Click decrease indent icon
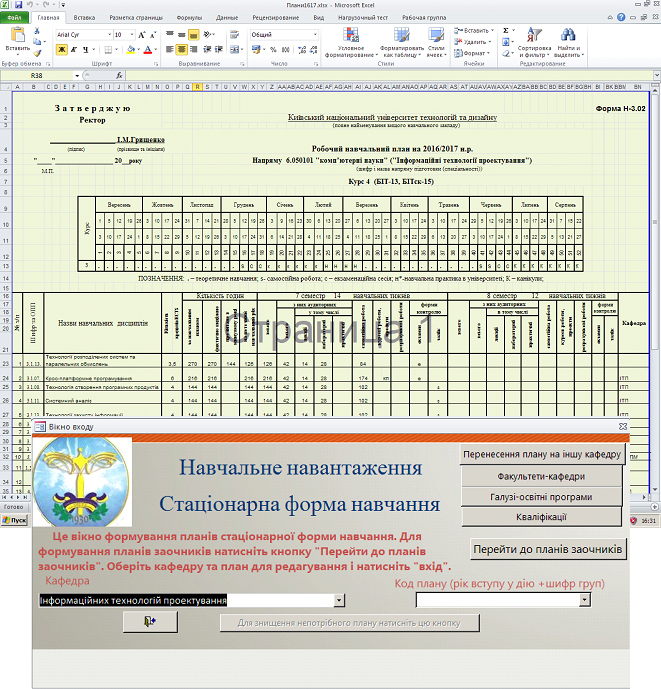 click(x=207, y=50)
